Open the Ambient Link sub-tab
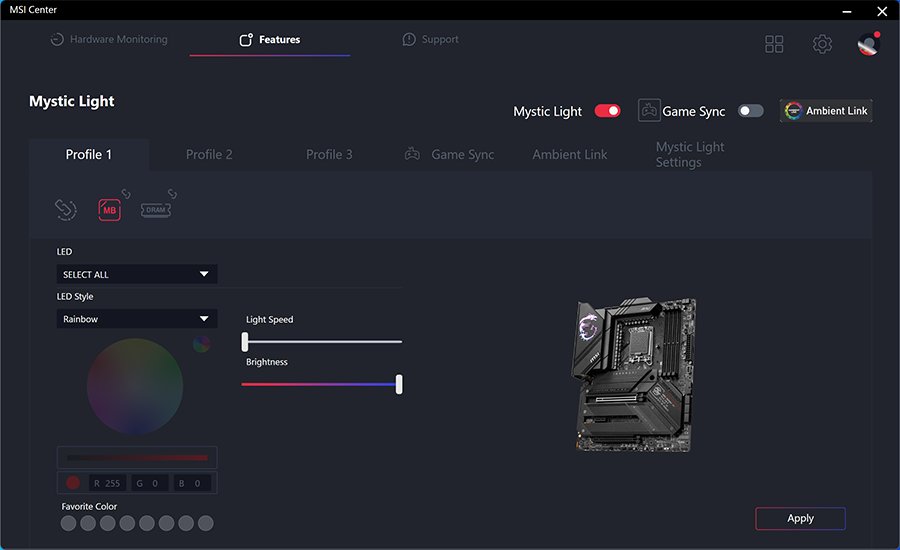 [x=569, y=154]
